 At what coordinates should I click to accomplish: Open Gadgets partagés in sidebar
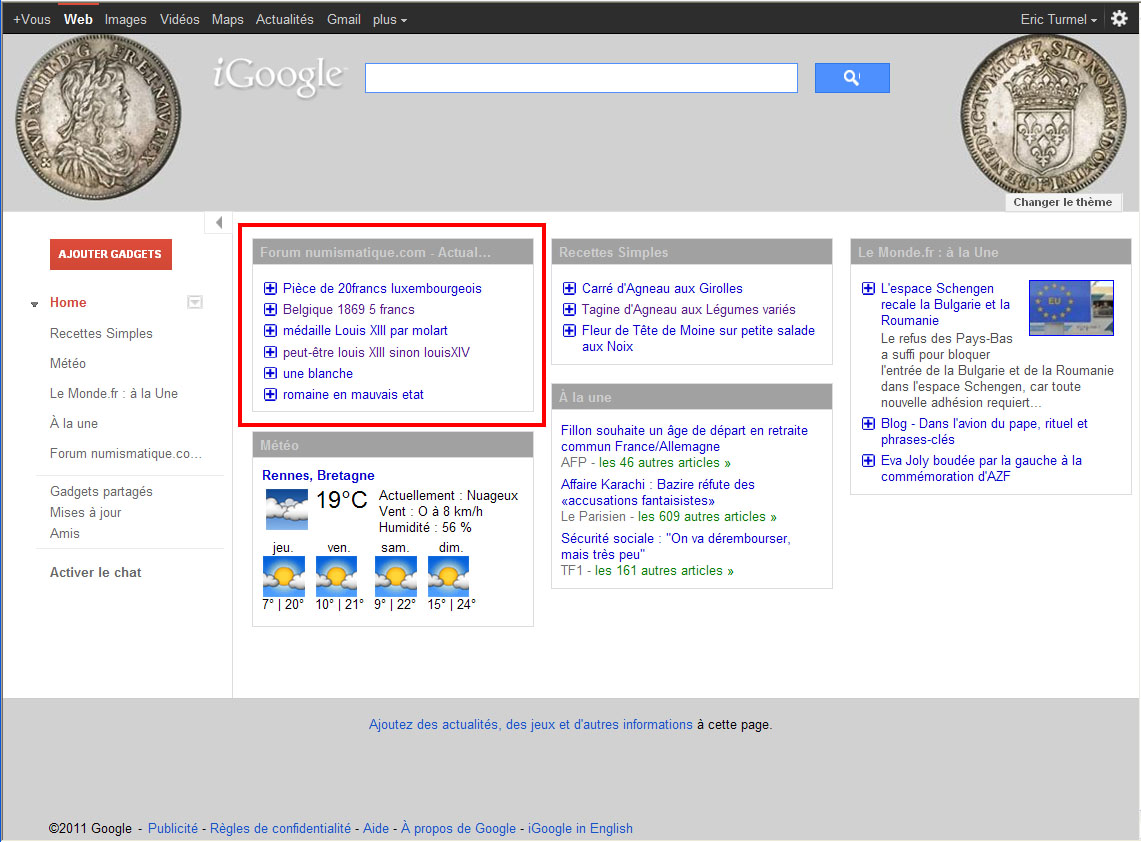[x=101, y=491]
